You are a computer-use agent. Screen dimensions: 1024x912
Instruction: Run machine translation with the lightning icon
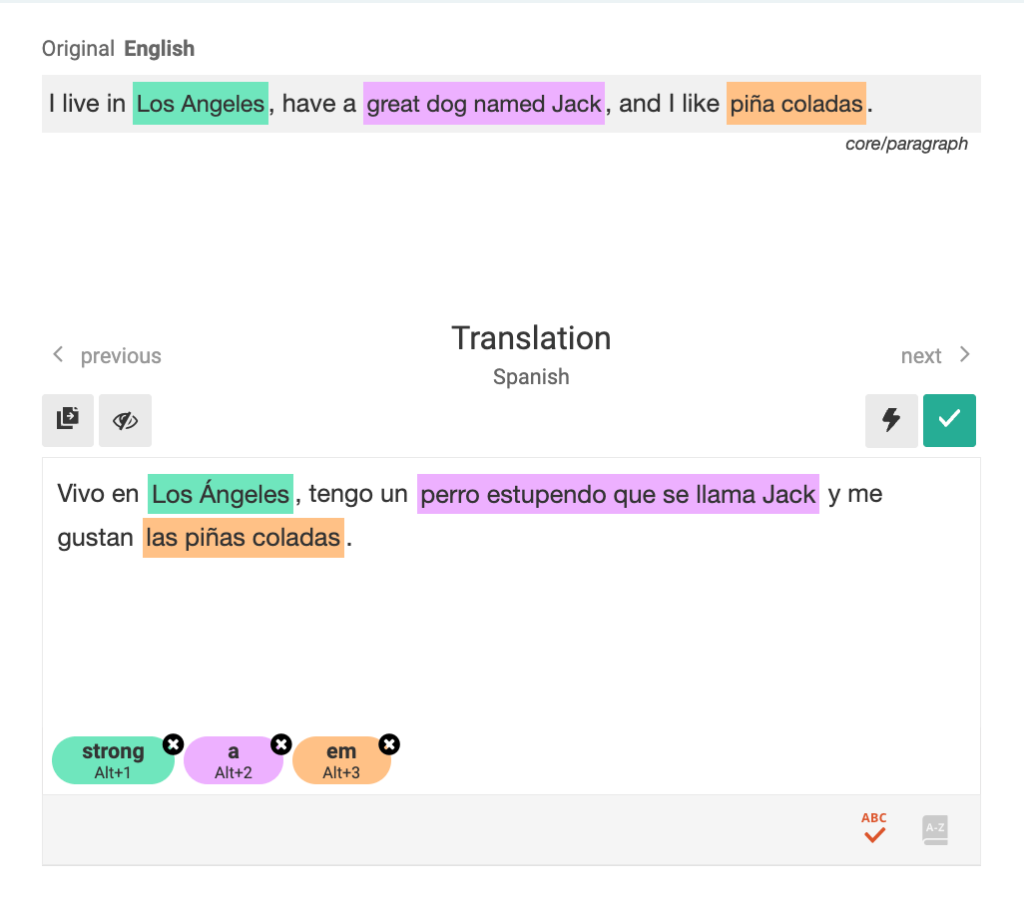point(891,420)
